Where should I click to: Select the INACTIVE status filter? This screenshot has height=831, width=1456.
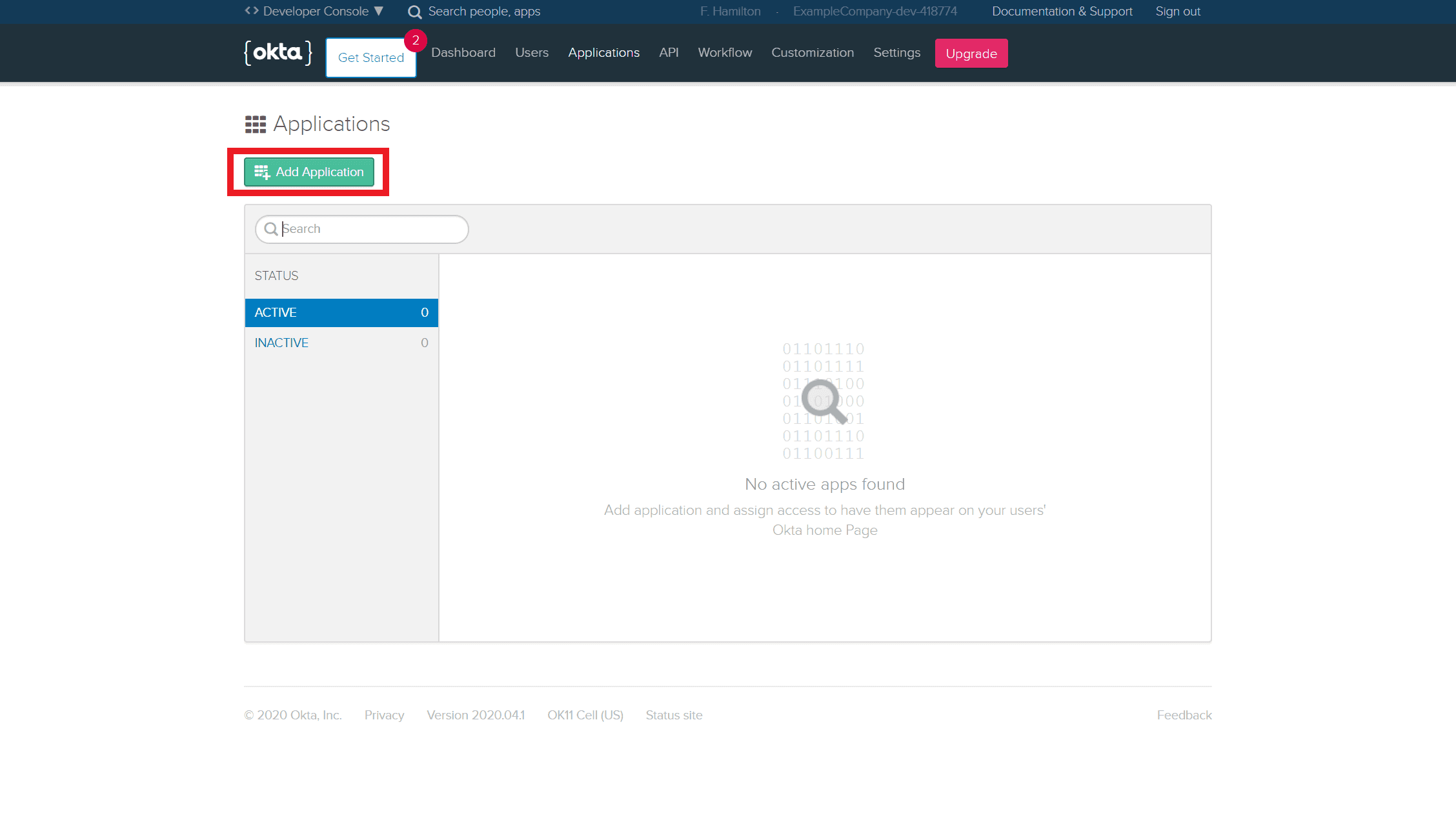[341, 343]
